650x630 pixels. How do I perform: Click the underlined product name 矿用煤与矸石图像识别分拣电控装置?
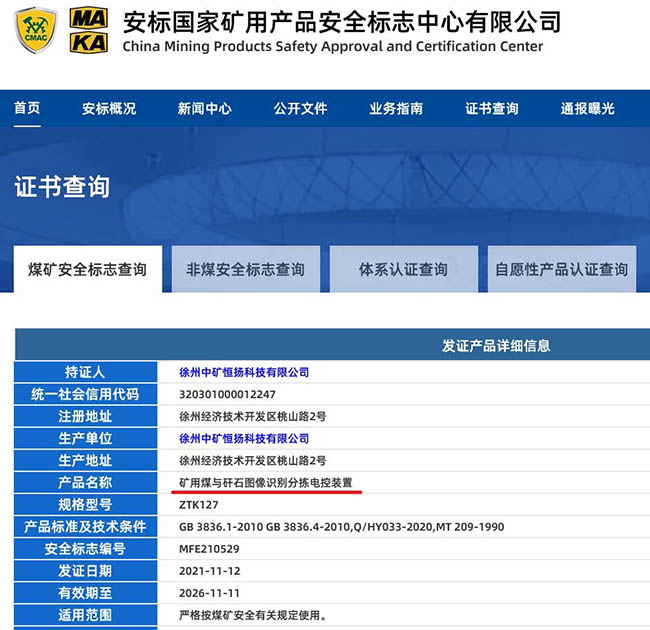(x=265, y=482)
